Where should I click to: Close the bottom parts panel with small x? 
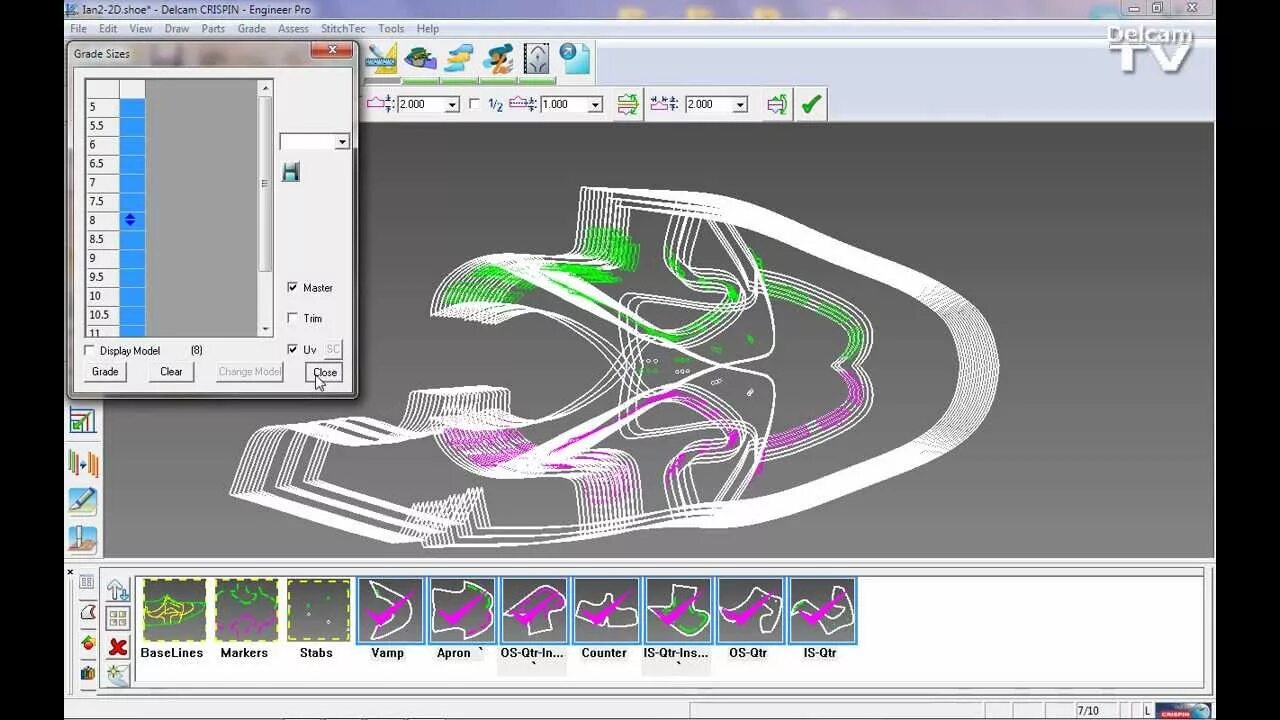(x=70, y=572)
